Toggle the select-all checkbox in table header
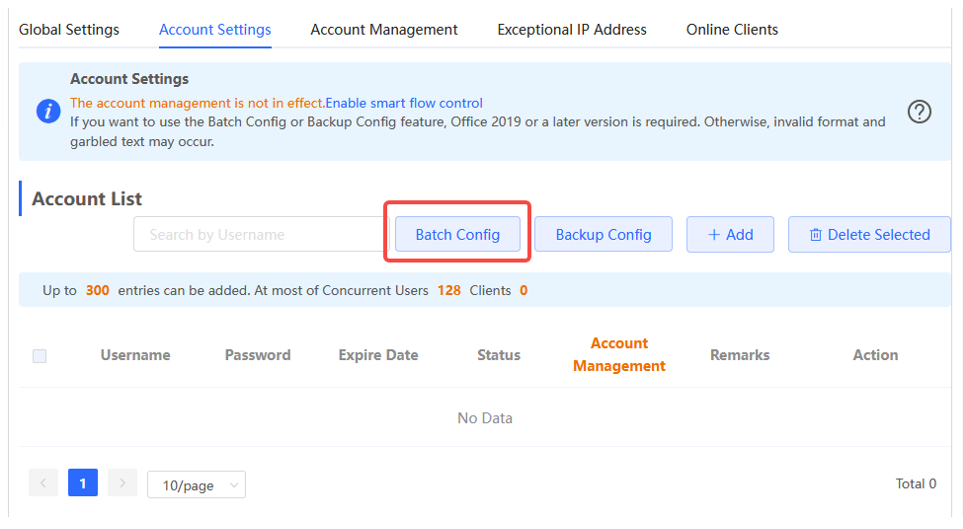This screenshot has width=963, height=529. pyautogui.click(x=40, y=356)
